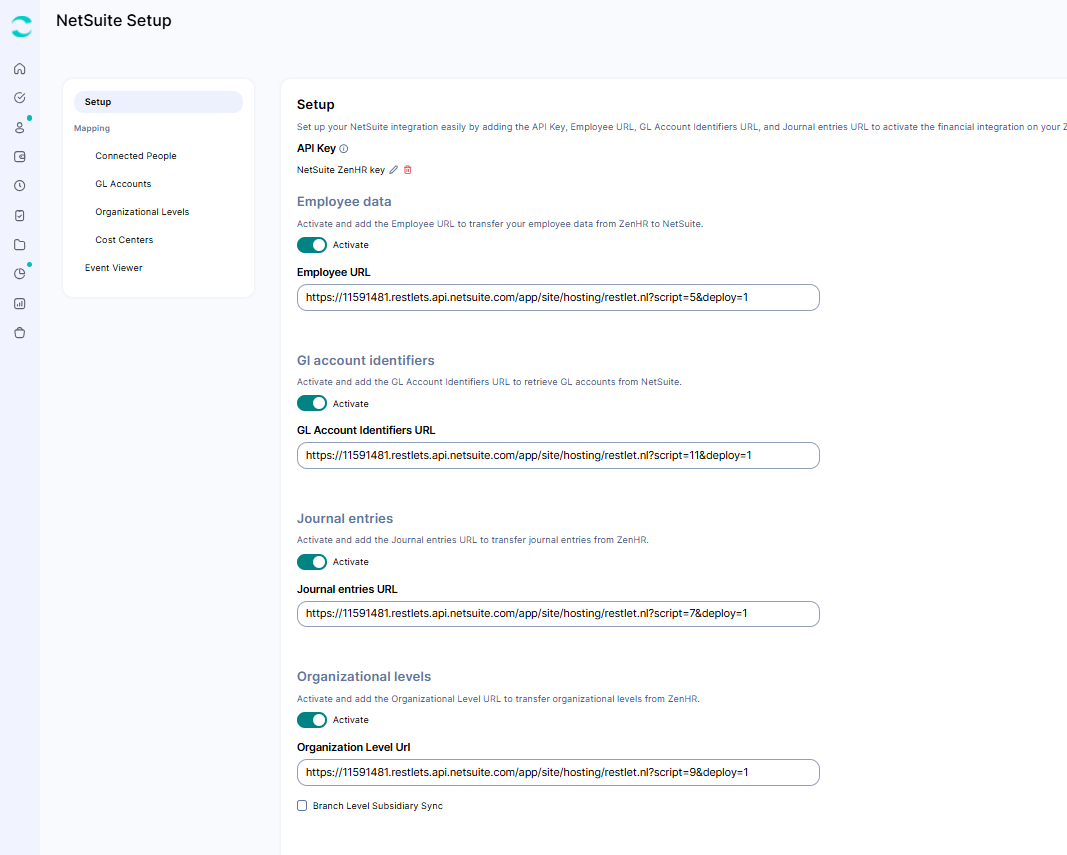
Task: Open Connected People mapping
Action: (136, 156)
